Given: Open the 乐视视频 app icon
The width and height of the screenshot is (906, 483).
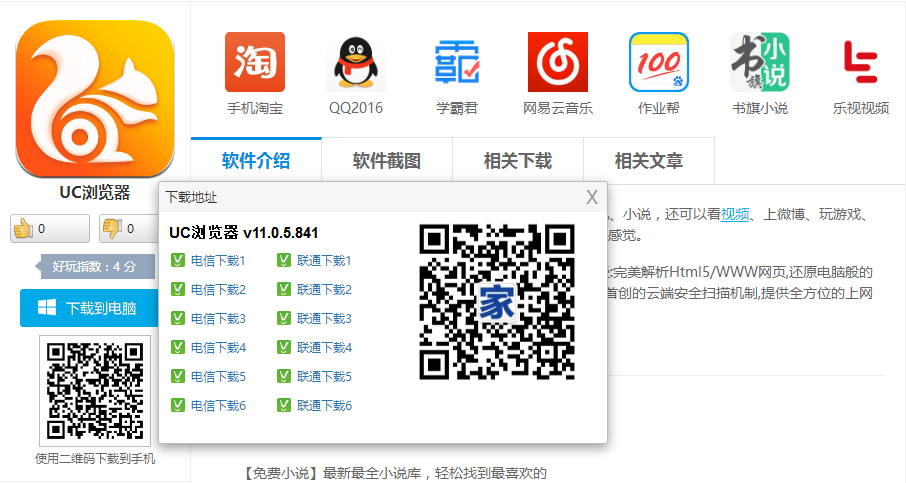Looking at the screenshot, I should (x=861, y=62).
